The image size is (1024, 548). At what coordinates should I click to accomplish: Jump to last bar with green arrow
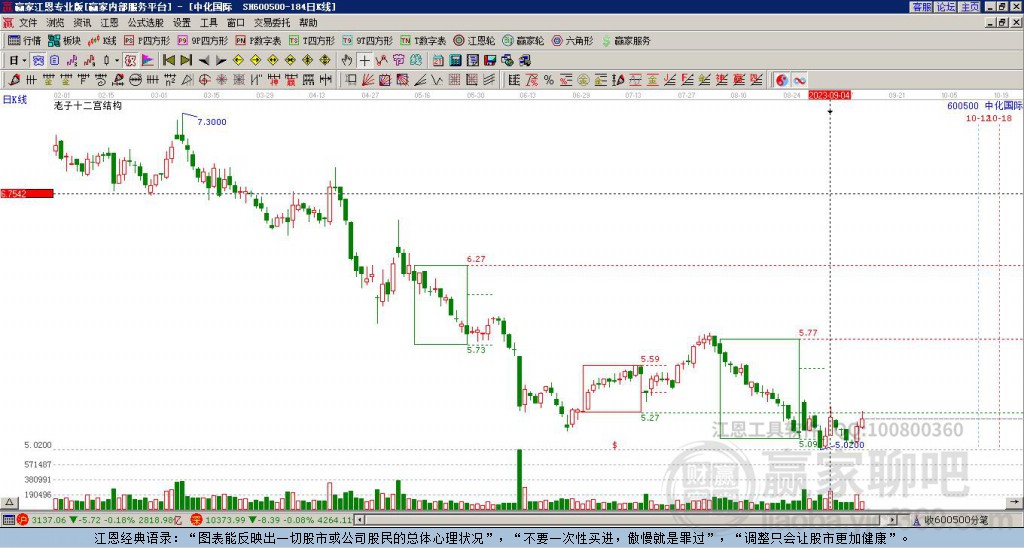[x=186, y=60]
